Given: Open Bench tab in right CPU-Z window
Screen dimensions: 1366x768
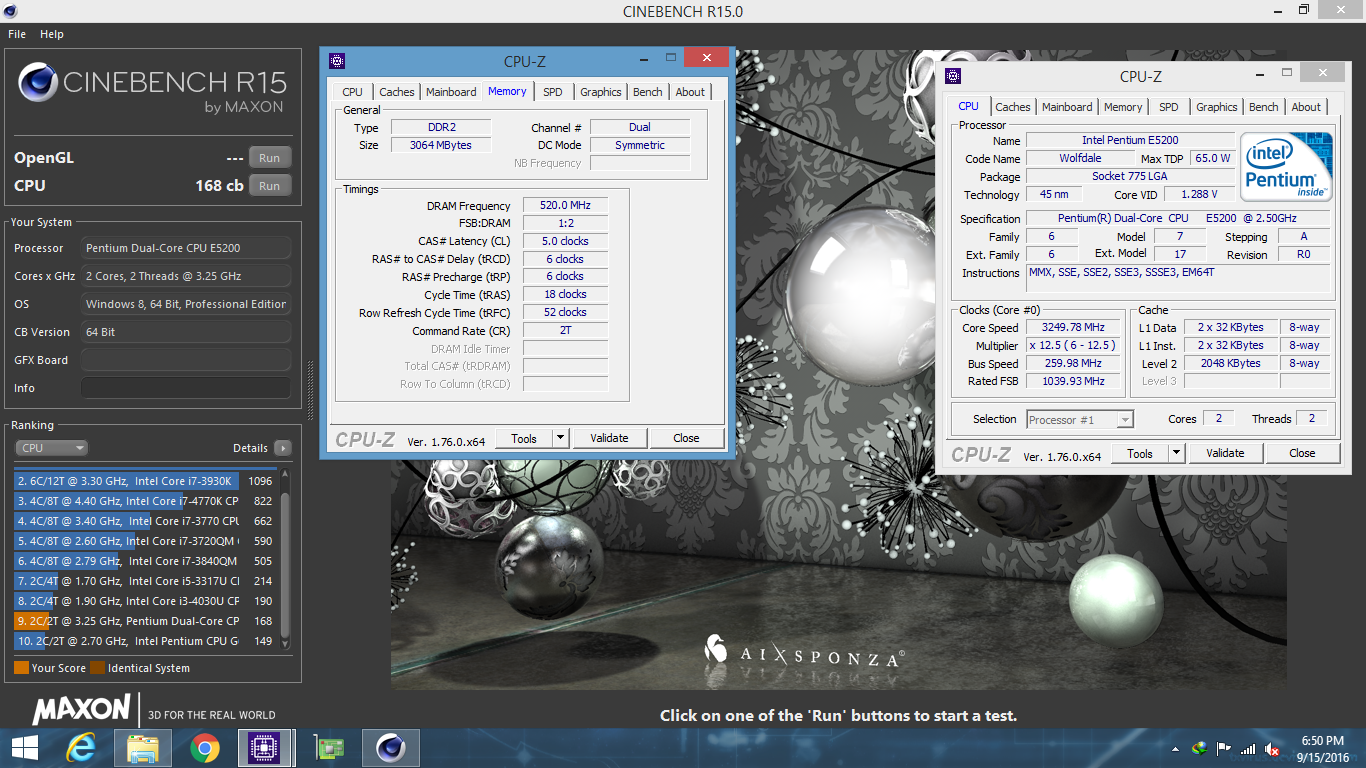Looking at the screenshot, I should (1264, 107).
